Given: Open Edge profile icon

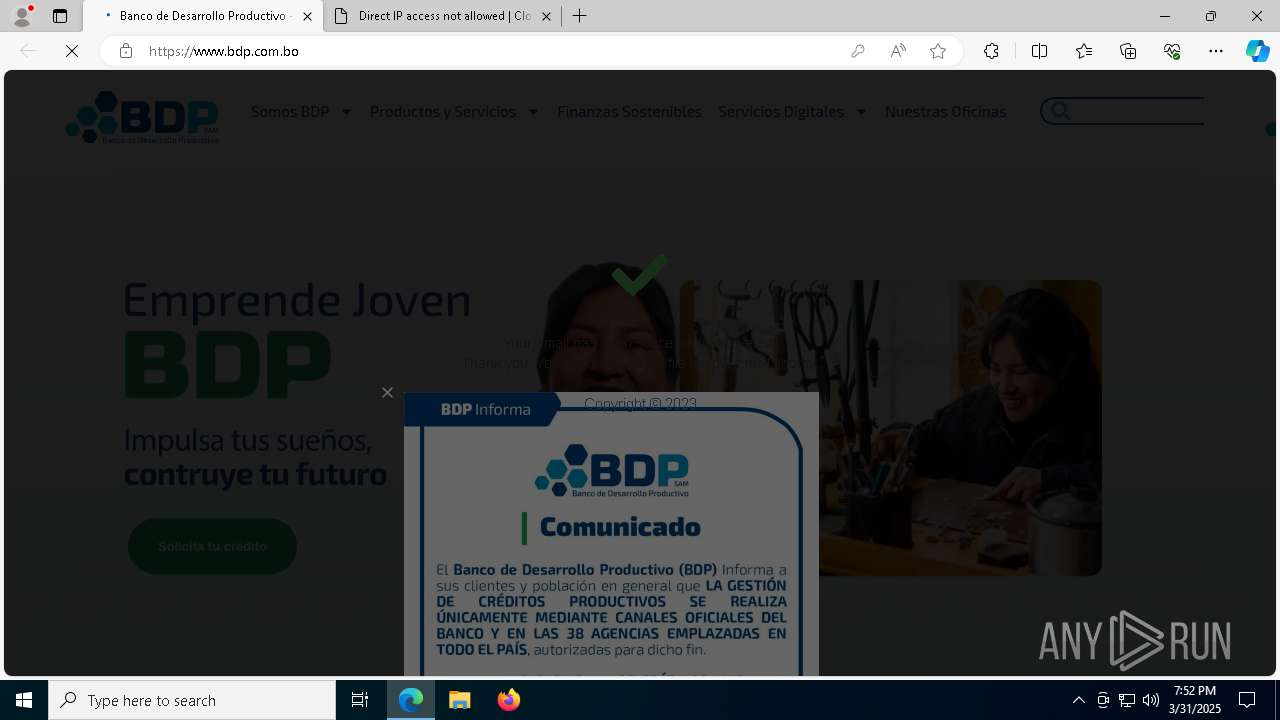Looking at the screenshot, I should tap(22, 16).
